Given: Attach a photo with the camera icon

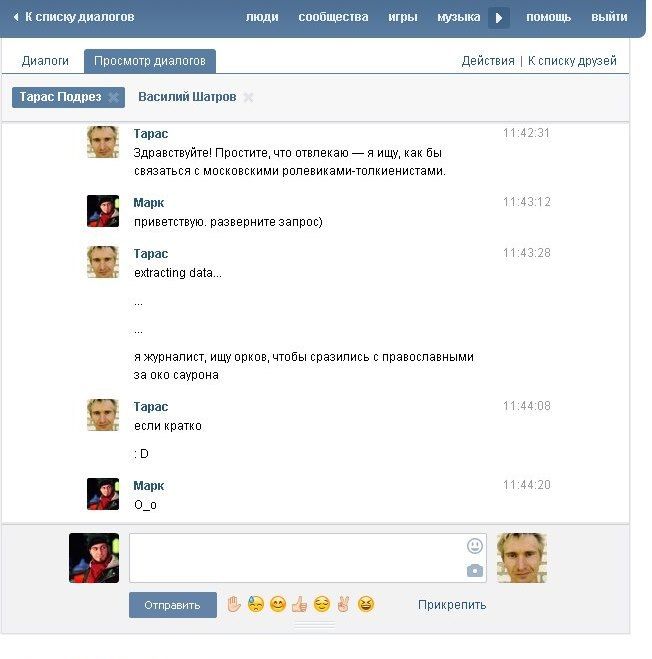Looking at the screenshot, I should [x=475, y=571].
